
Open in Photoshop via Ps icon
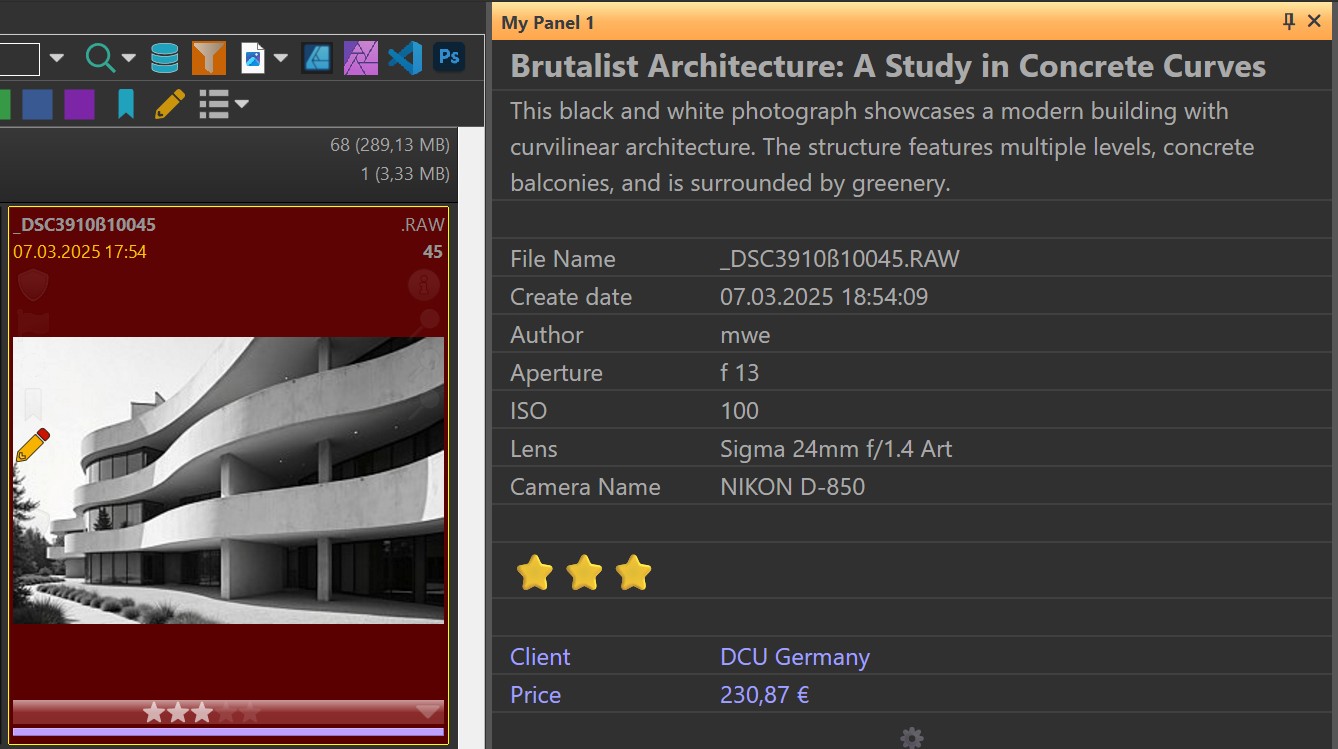click(x=449, y=57)
